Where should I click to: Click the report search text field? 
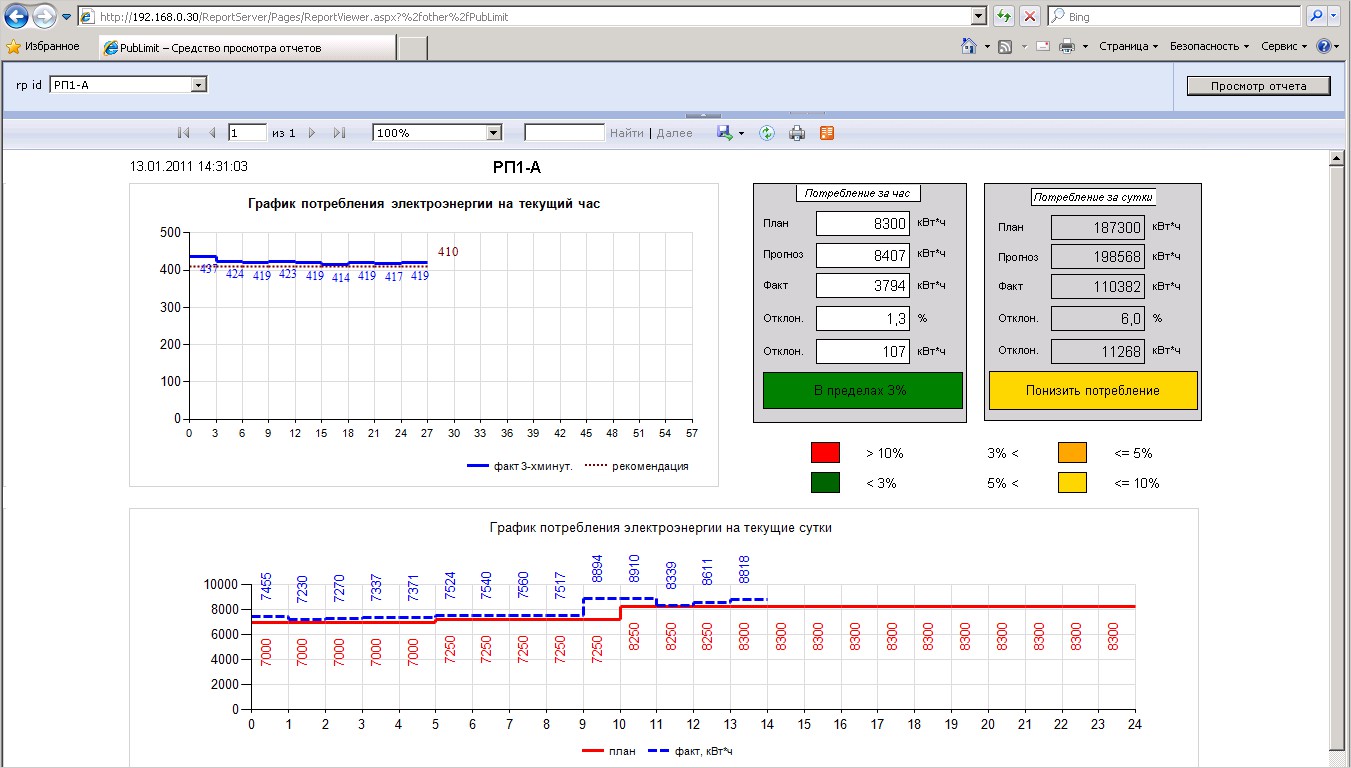[564, 133]
